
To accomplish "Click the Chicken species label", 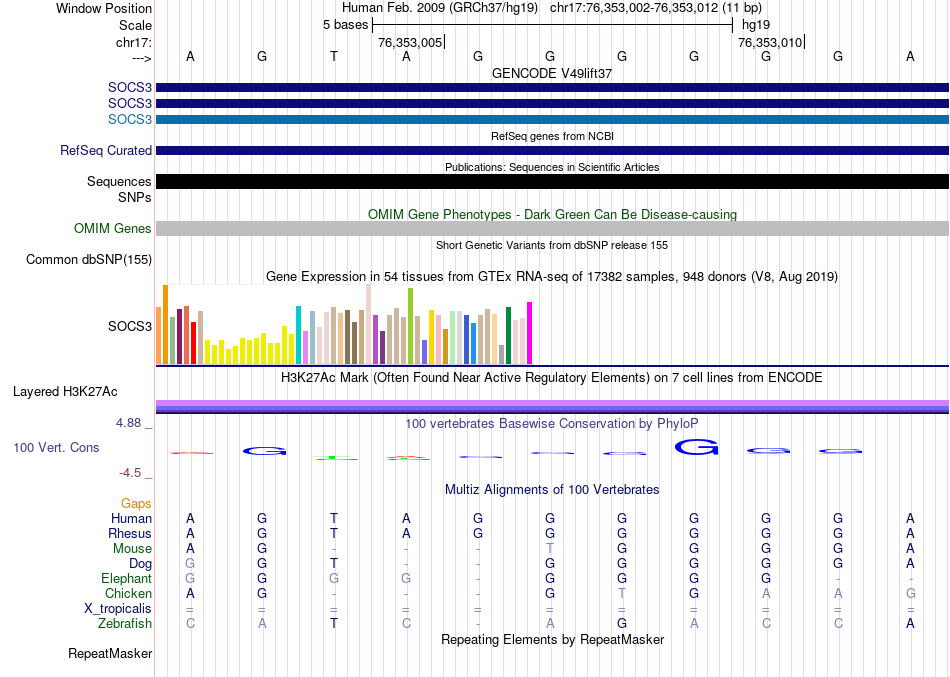I will pyautogui.click(x=128, y=593).
